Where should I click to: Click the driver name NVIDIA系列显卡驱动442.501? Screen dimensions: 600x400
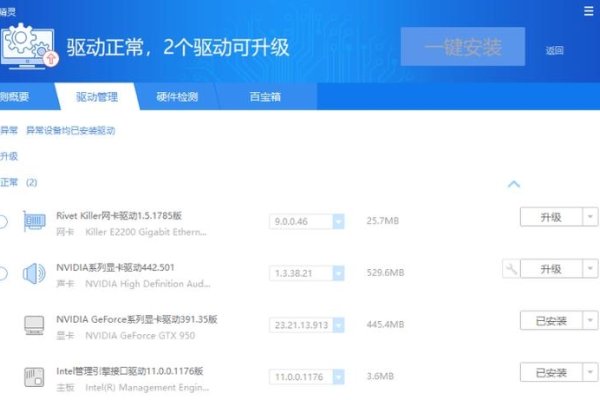tap(115, 267)
